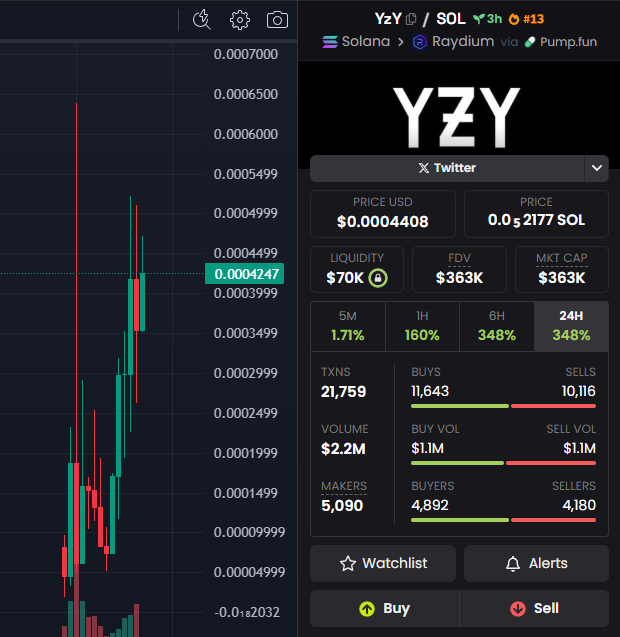Image resolution: width=620 pixels, height=637 pixels.
Task: Open the quick replay lightning icon
Action: pos(201,20)
